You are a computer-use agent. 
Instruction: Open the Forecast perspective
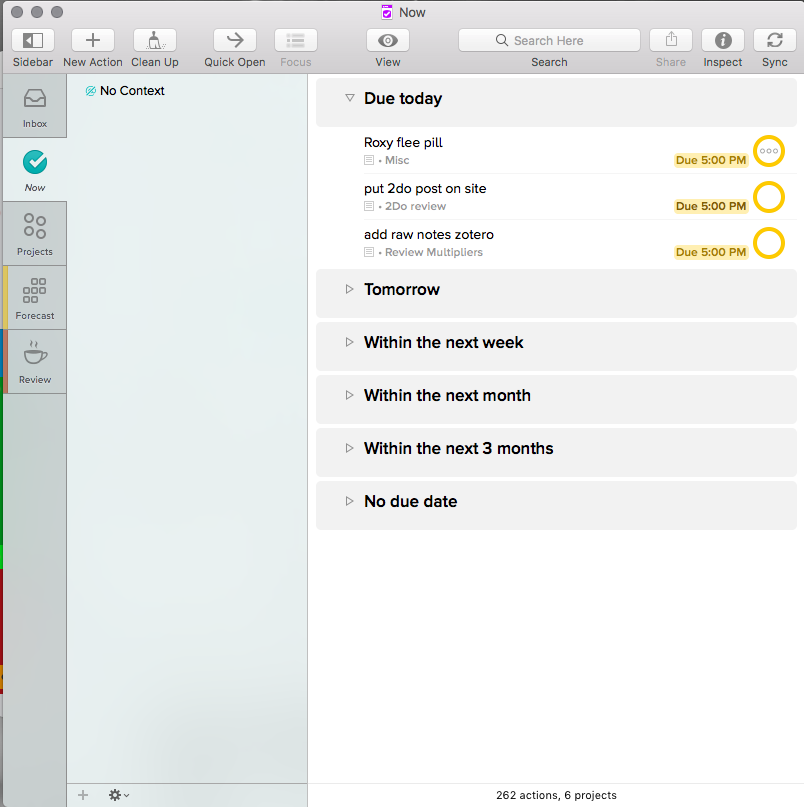[x=35, y=298]
